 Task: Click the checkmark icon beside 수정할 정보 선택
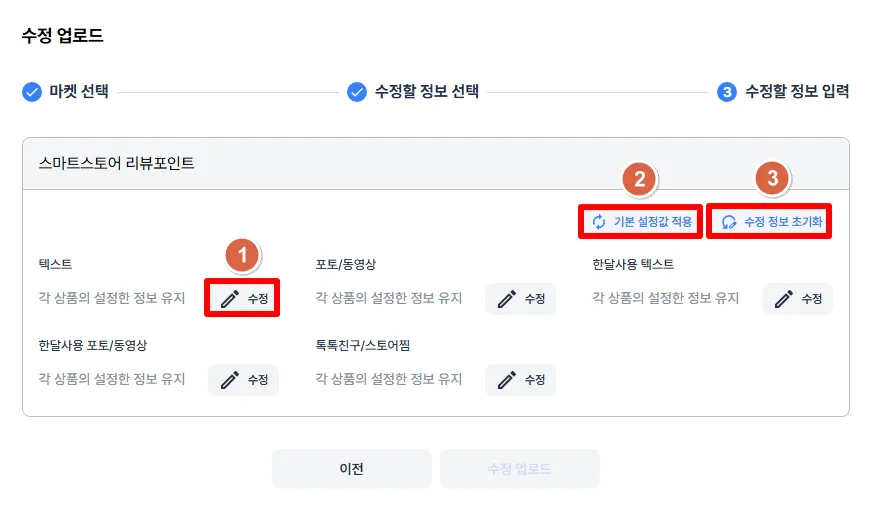357,92
